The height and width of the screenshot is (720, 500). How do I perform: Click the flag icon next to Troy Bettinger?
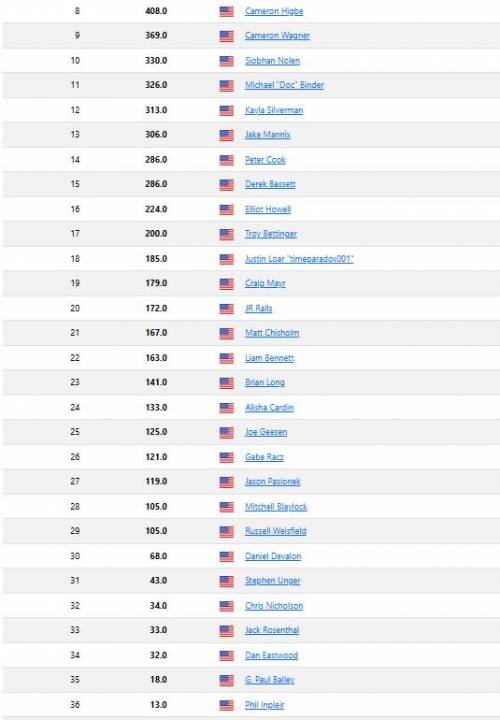point(226,234)
